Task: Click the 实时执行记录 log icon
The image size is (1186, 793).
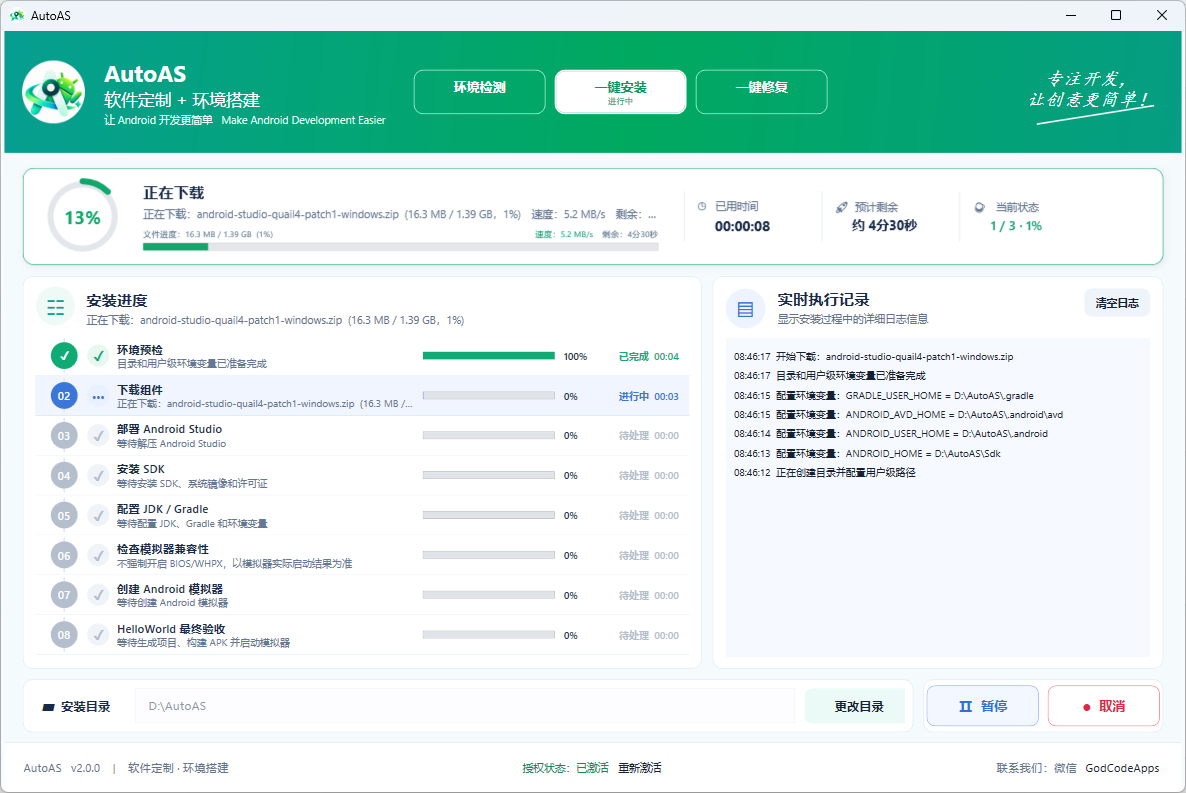Action: 745,309
